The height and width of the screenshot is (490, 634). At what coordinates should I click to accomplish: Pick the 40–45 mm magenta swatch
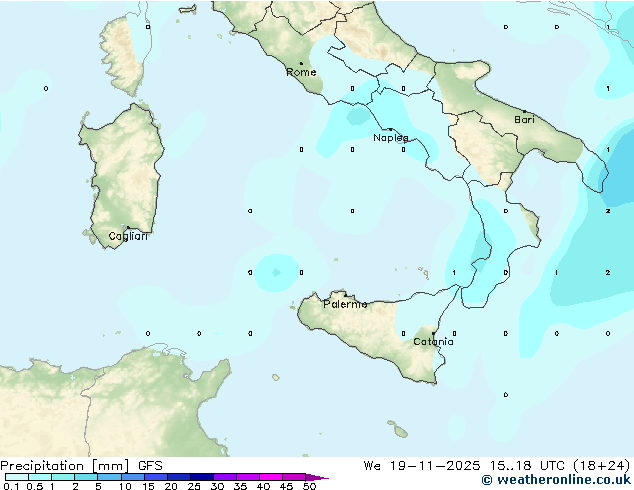click(x=271, y=477)
